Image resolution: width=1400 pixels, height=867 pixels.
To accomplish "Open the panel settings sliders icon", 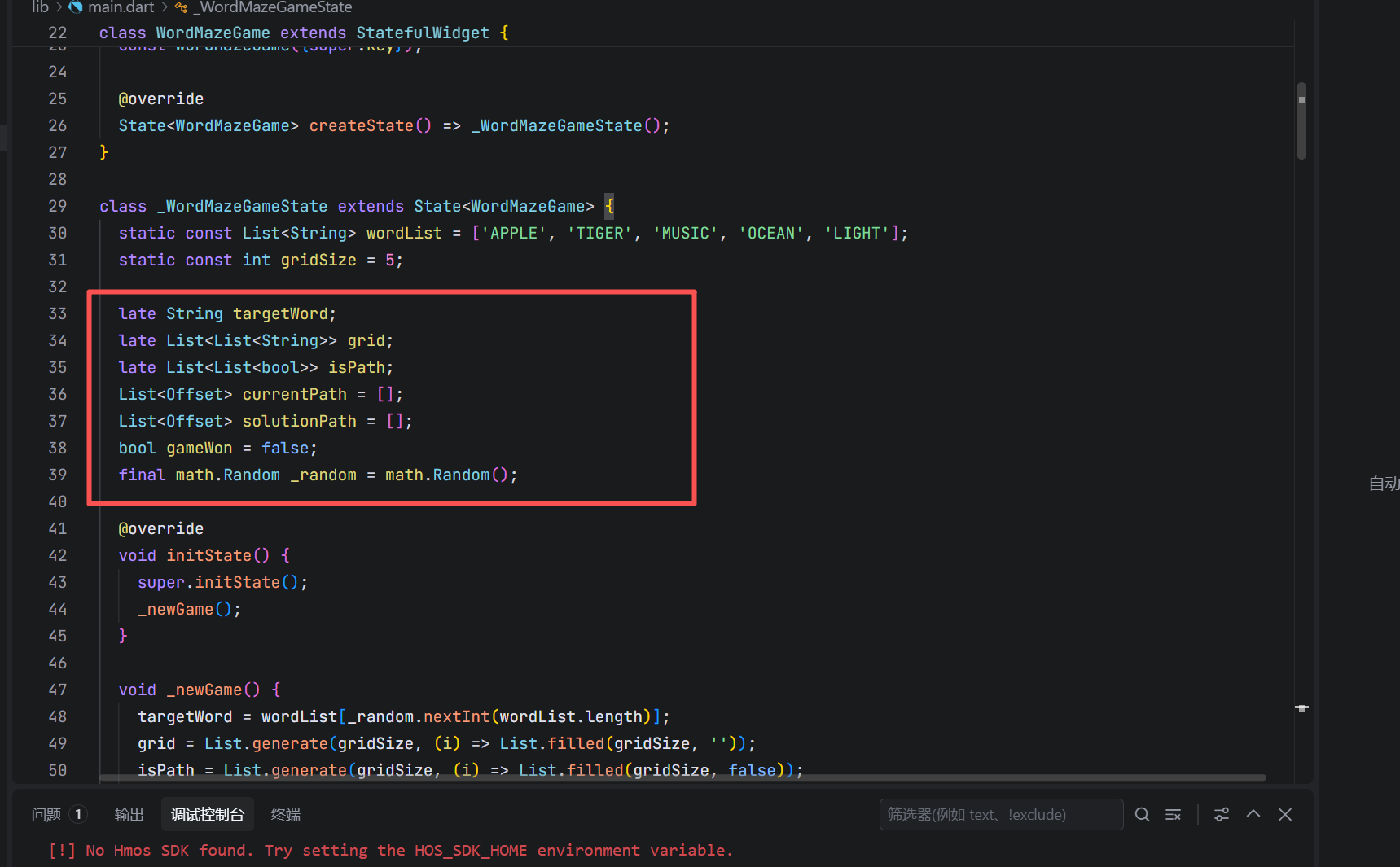I will tap(1222, 814).
